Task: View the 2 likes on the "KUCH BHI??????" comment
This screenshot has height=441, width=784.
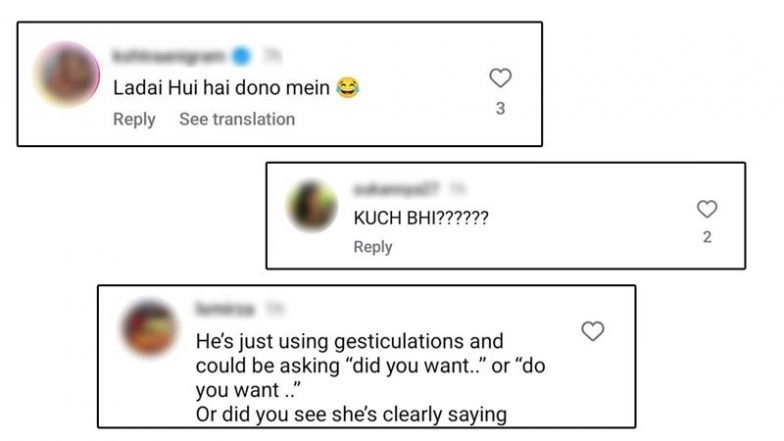Action: pyautogui.click(x=707, y=238)
